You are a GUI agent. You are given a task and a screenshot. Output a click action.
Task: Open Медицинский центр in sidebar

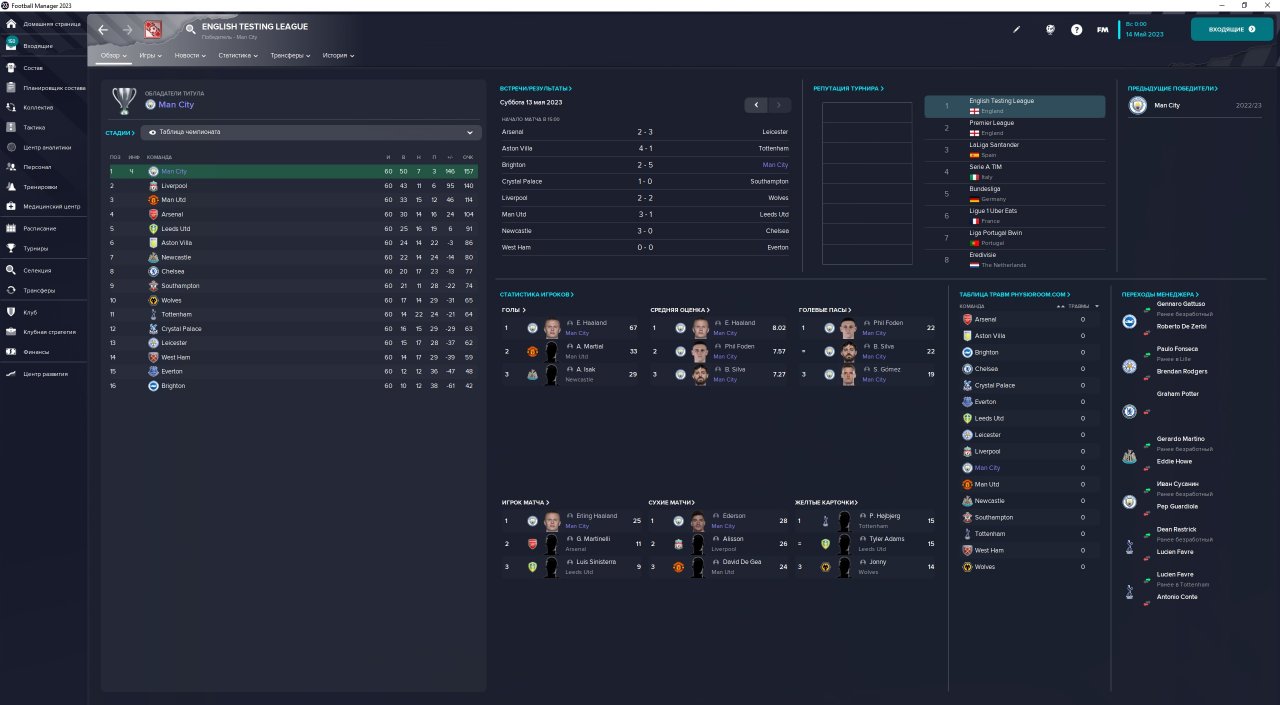(43, 207)
